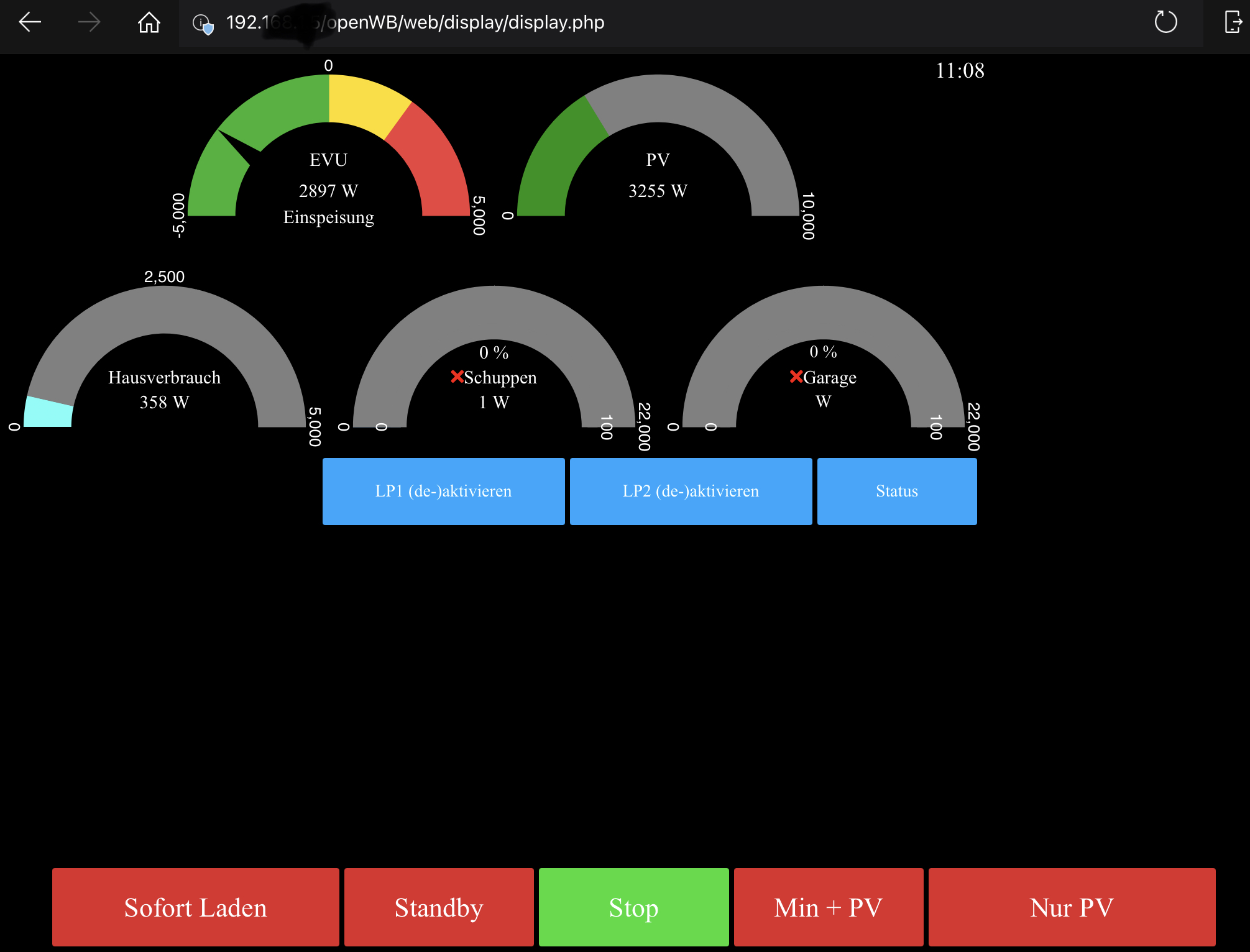Screen dimensions: 1250x952
Task: Choose Min + PV charging mode
Action: point(828,907)
